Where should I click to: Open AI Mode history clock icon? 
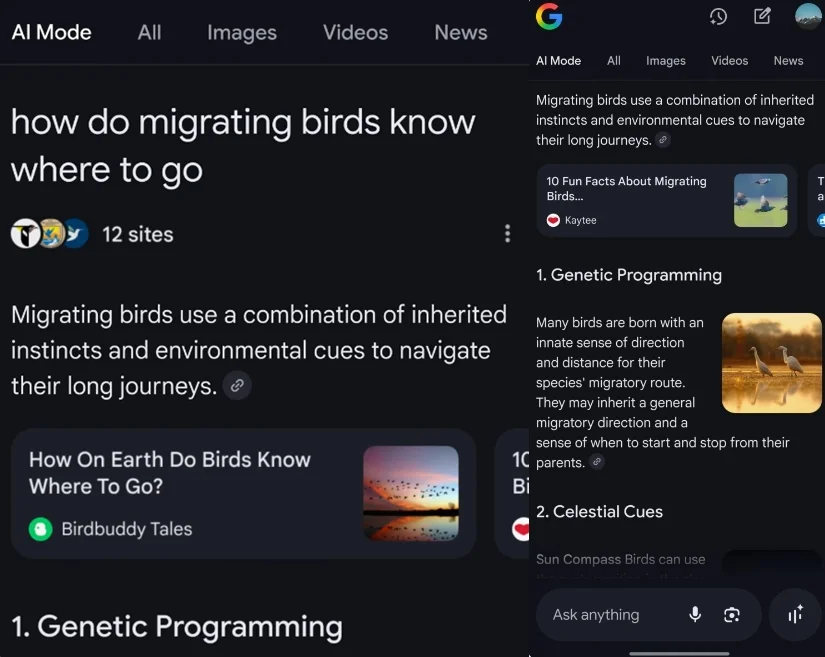(718, 16)
